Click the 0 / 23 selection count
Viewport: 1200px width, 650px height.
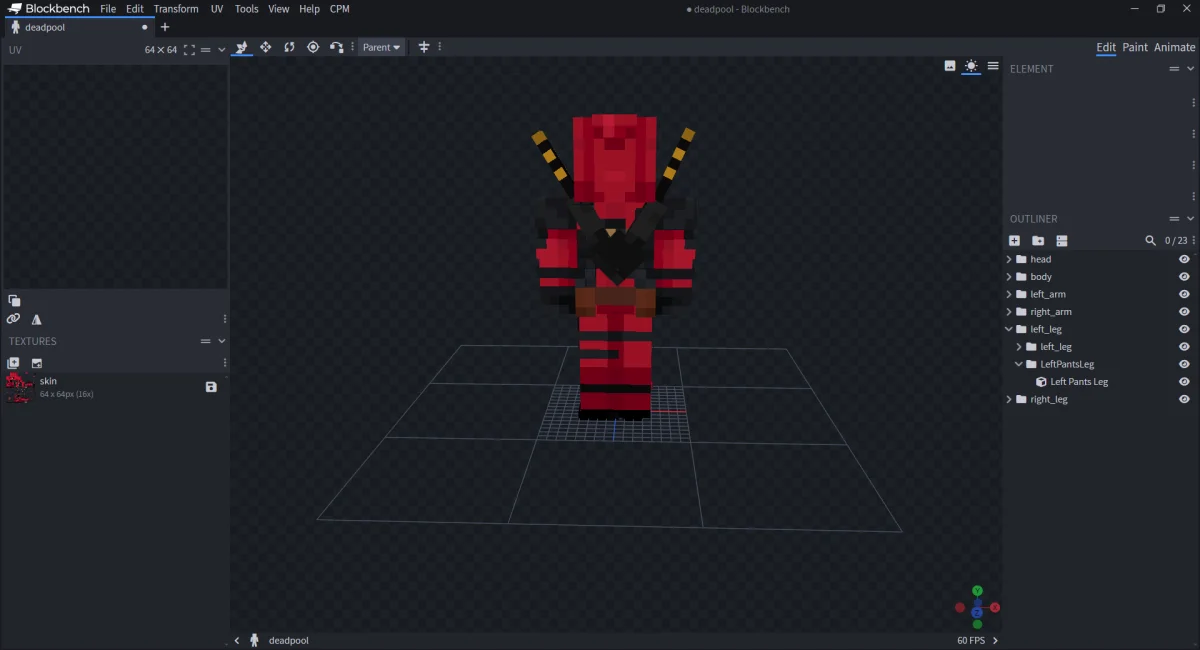(1177, 241)
